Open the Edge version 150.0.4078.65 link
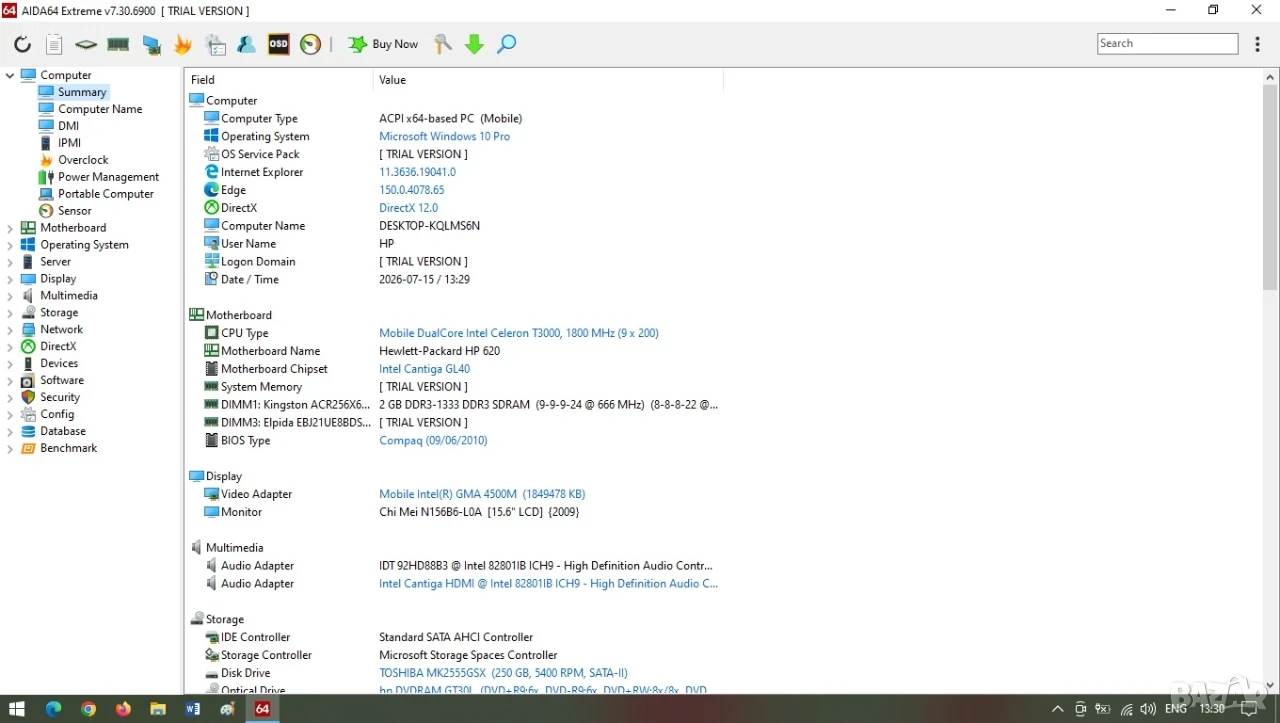This screenshot has width=1280, height=723. click(x=412, y=190)
